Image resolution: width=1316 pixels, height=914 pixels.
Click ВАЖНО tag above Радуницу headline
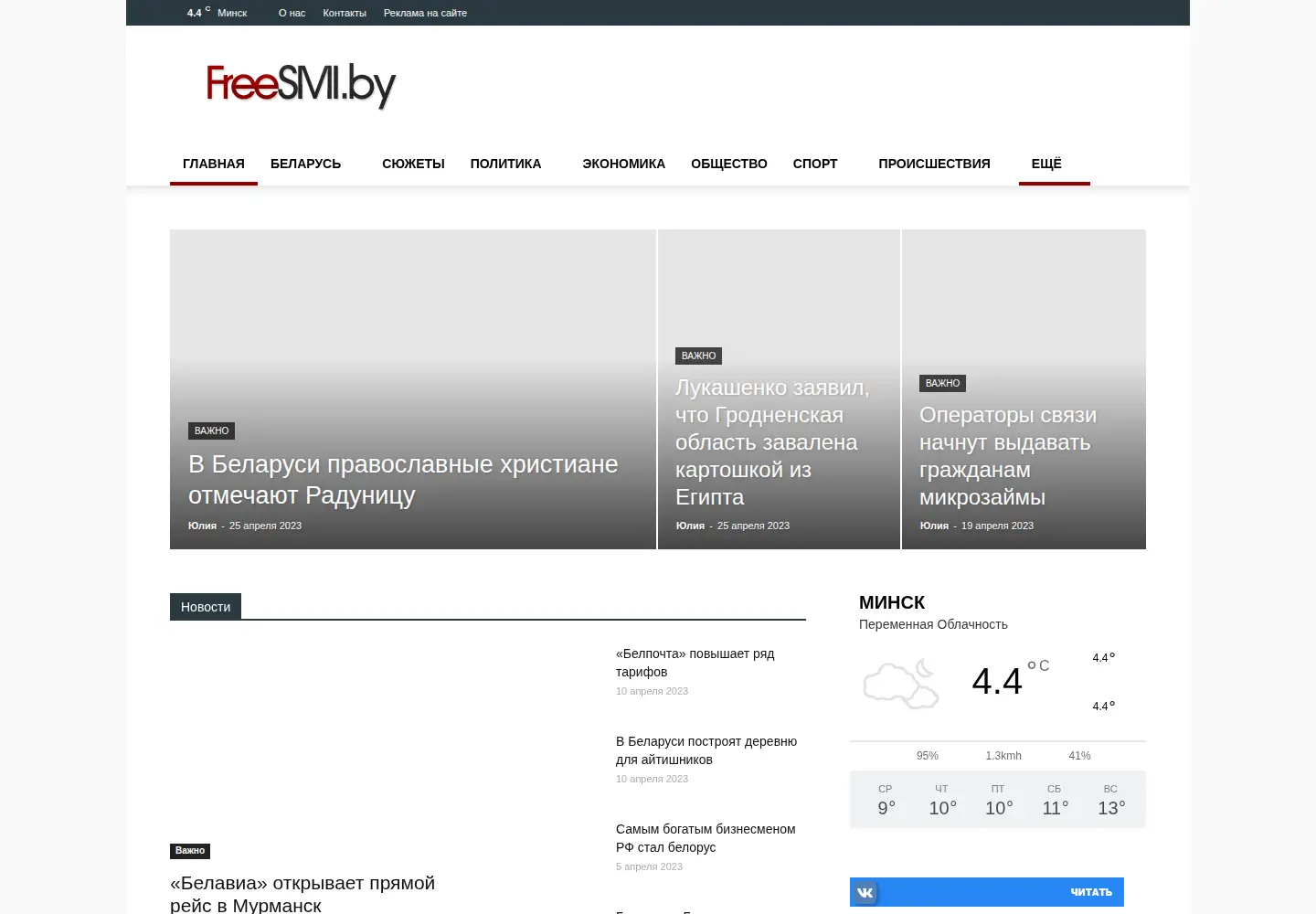[211, 430]
